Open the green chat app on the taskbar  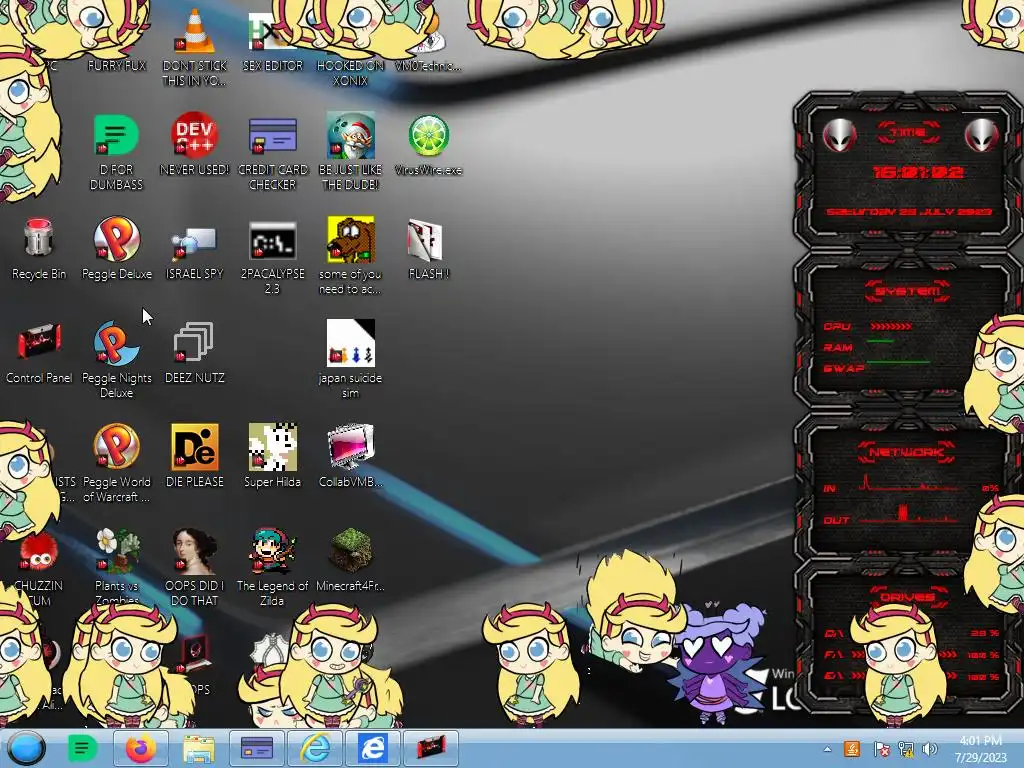[82, 748]
